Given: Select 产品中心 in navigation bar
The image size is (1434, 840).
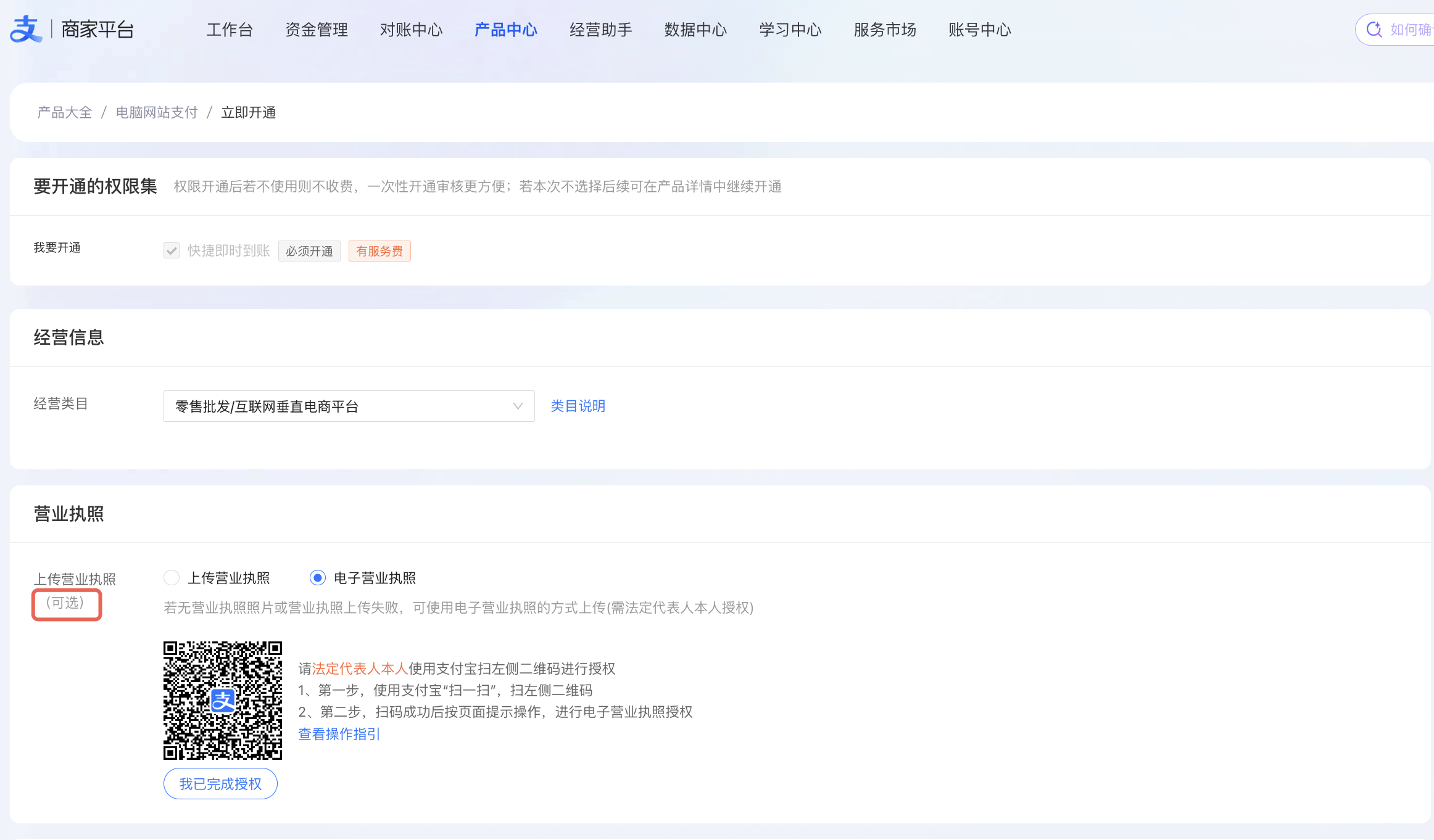Looking at the screenshot, I should (506, 30).
